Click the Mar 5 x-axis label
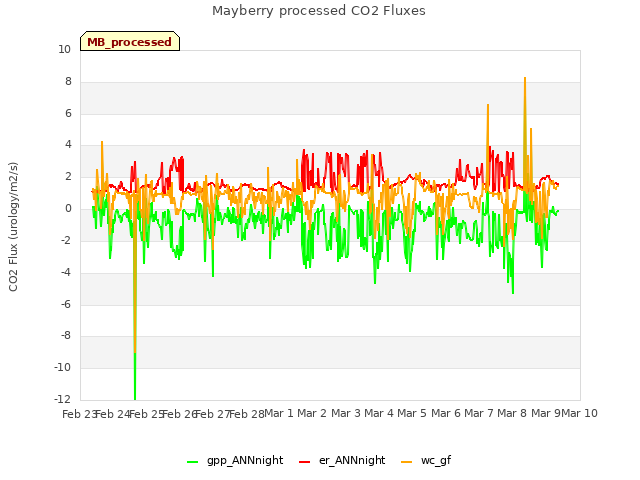The height and width of the screenshot is (480, 640). coord(412,413)
